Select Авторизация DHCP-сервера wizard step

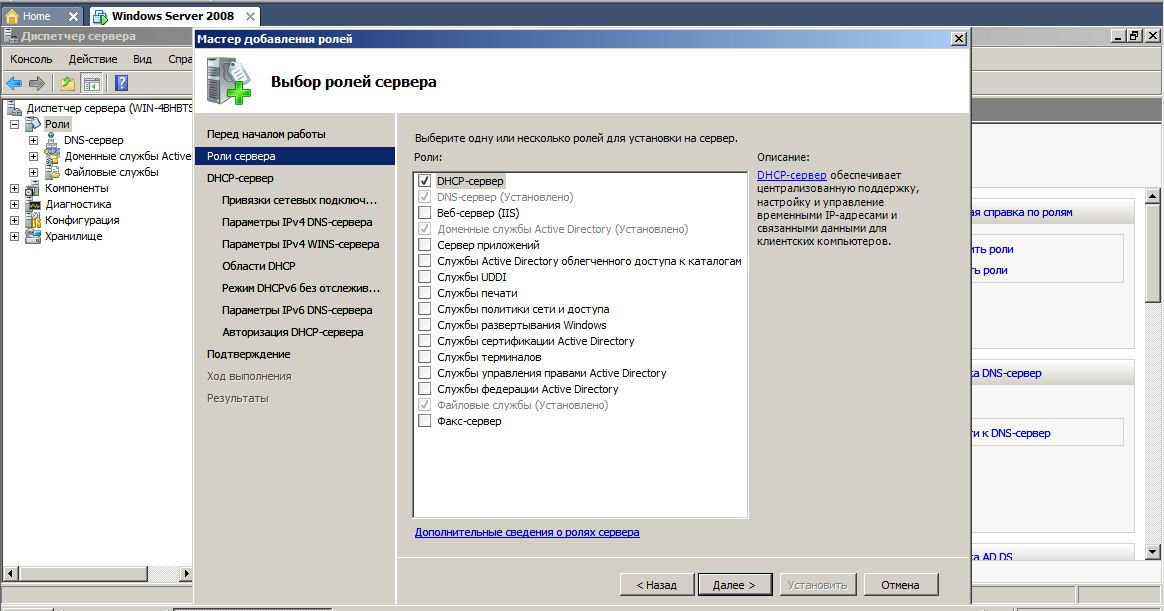point(292,332)
